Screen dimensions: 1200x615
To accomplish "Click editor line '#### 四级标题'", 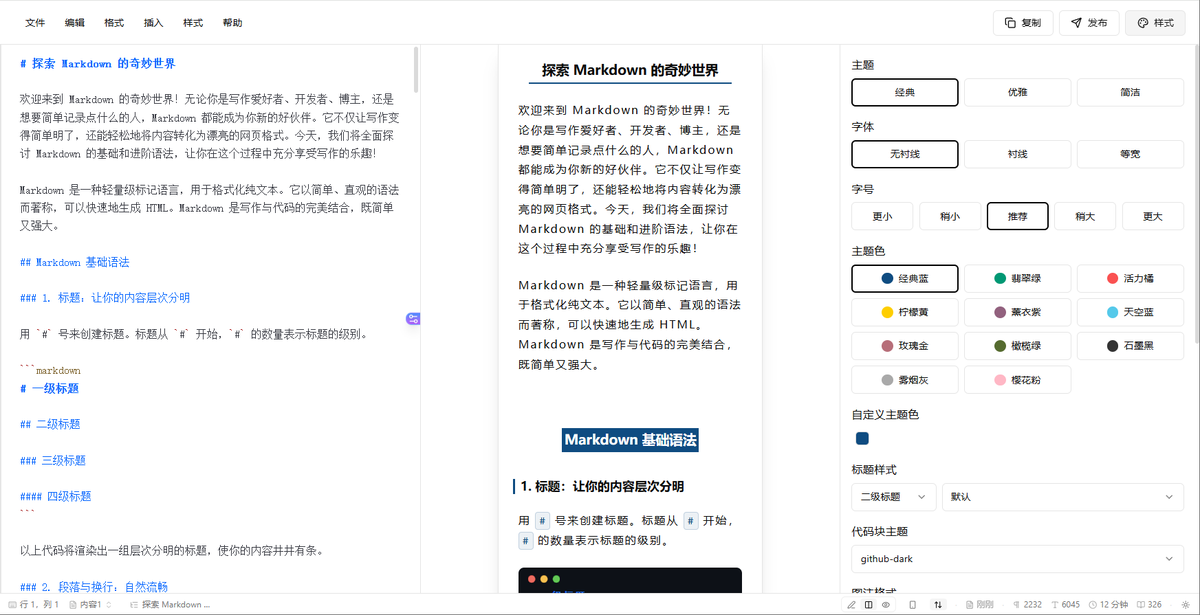I will 56,496.
